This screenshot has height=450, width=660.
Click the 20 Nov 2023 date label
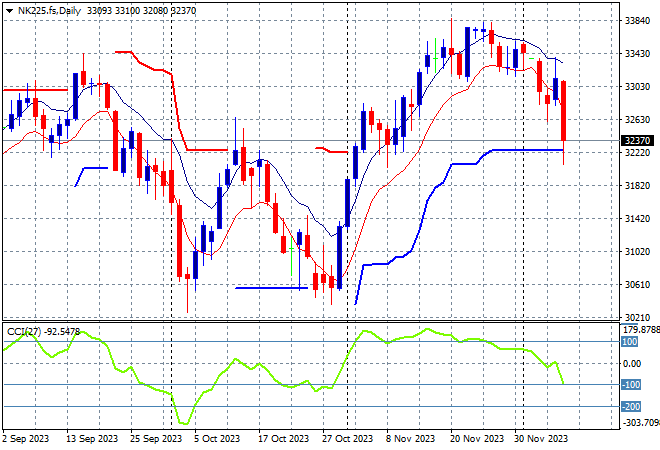click(478, 439)
